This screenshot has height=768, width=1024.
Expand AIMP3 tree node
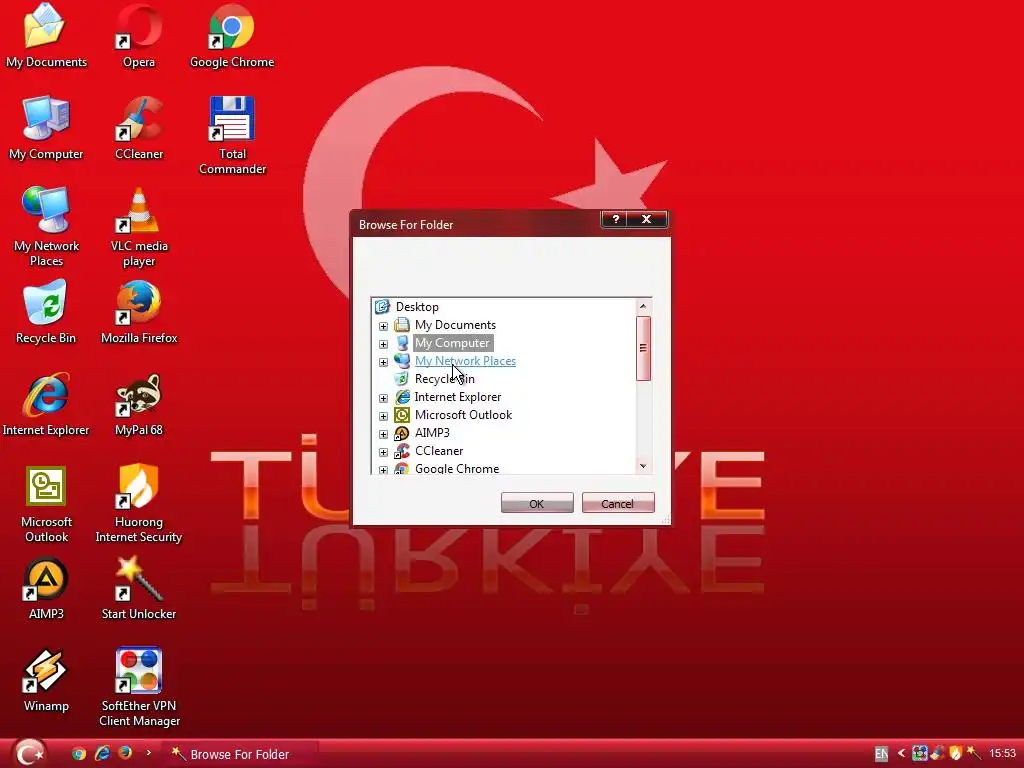coord(383,434)
